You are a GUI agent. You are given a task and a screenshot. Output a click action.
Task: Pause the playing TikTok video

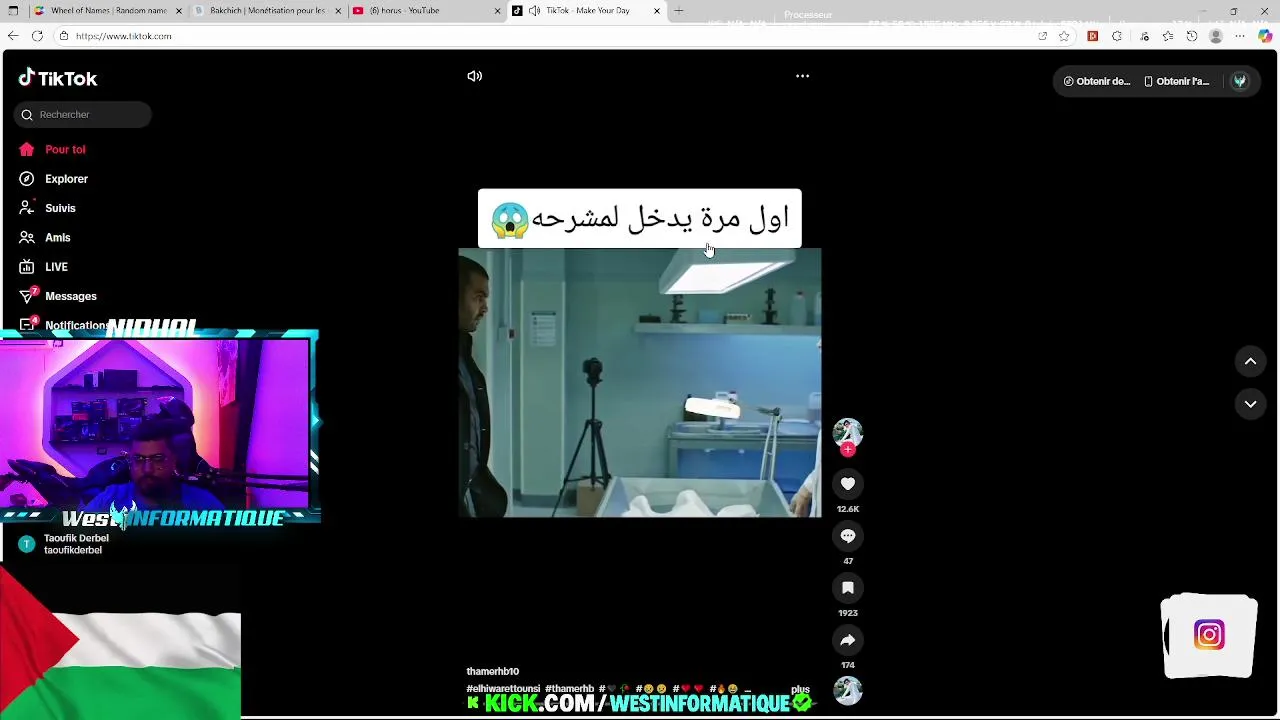[x=640, y=382]
